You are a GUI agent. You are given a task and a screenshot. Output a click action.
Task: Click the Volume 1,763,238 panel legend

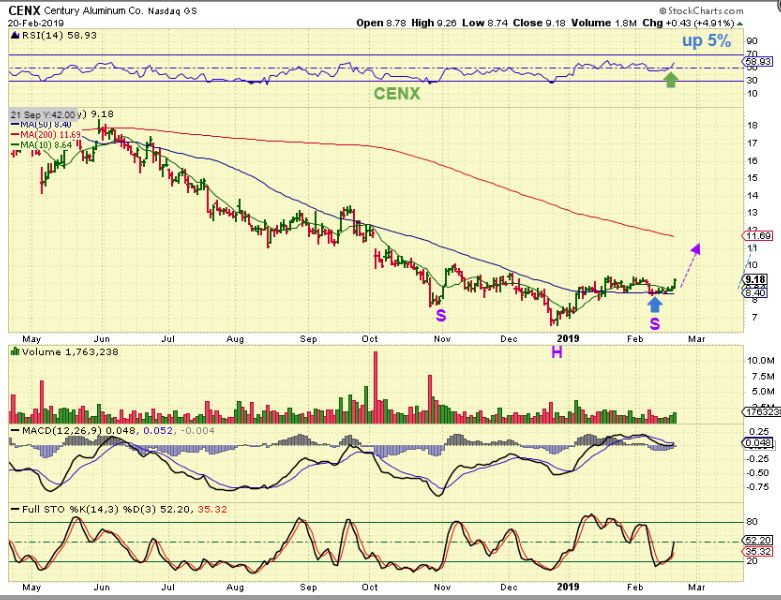tap(70, 352)
